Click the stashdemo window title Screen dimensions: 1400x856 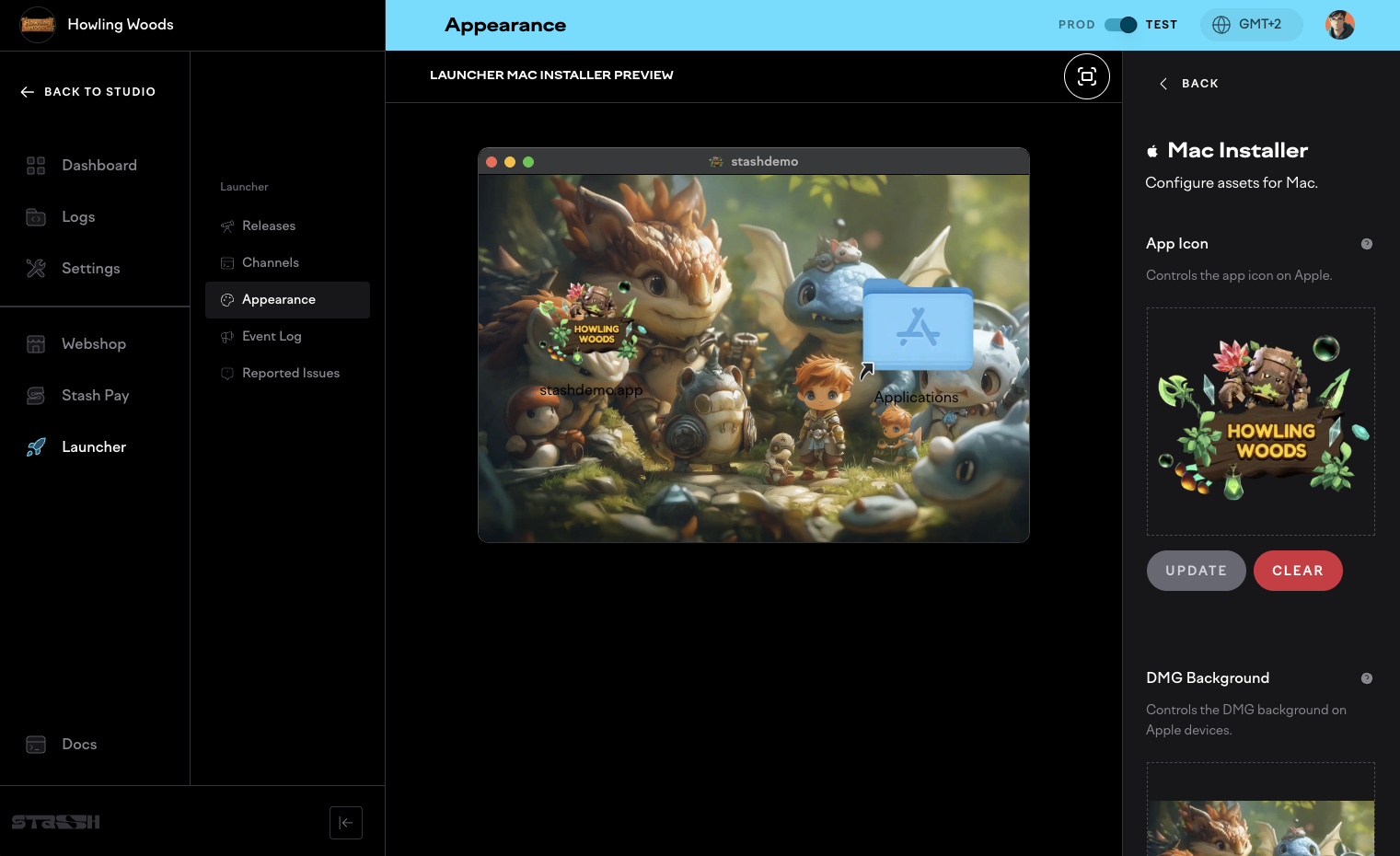[764, 162]
